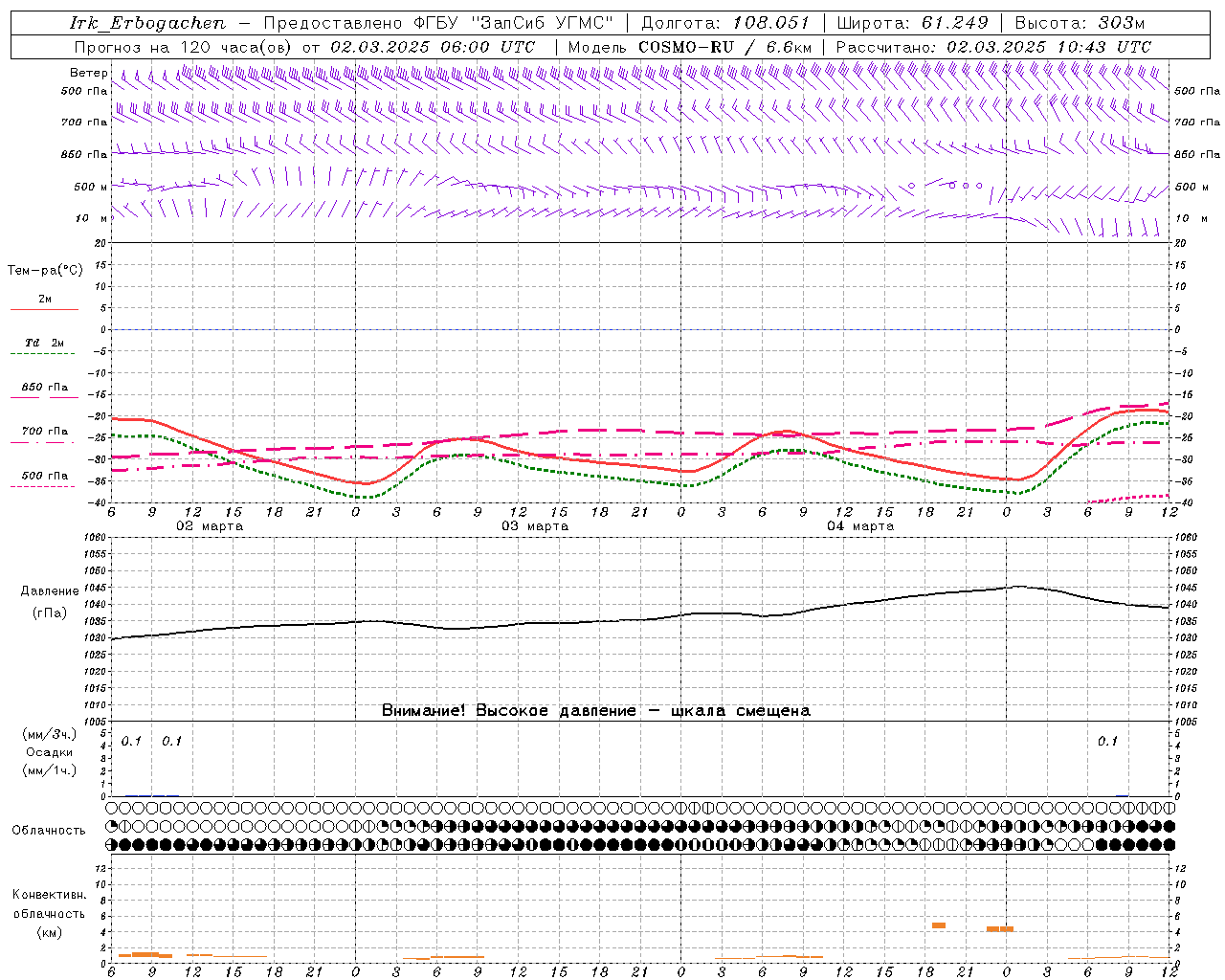1225x980 pixels.
Task: Click the (мм/1ч.) precipitation unit label
Action: (49, 770)
